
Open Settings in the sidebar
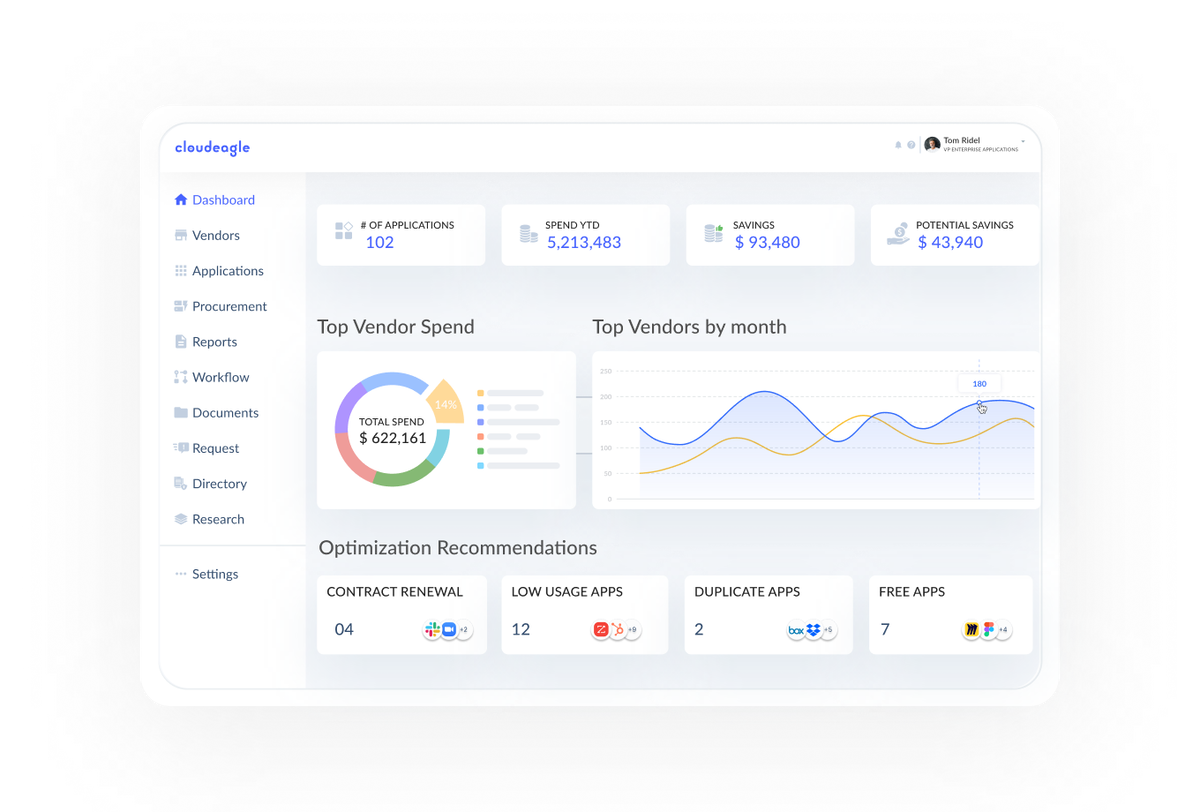[214, 574]
